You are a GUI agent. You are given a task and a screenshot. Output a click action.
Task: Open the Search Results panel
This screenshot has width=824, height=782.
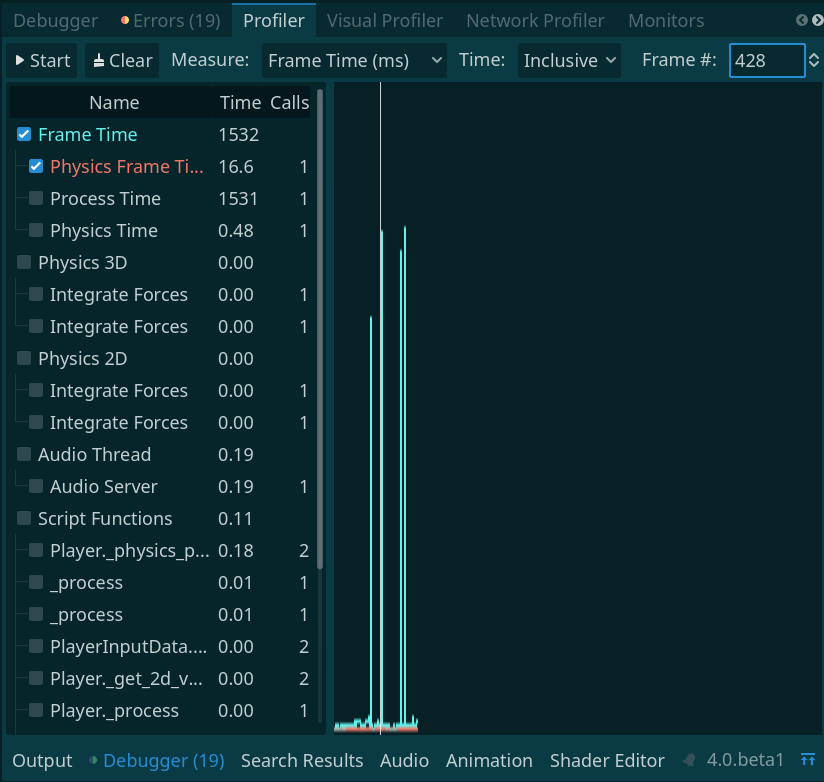click(302, 761)
